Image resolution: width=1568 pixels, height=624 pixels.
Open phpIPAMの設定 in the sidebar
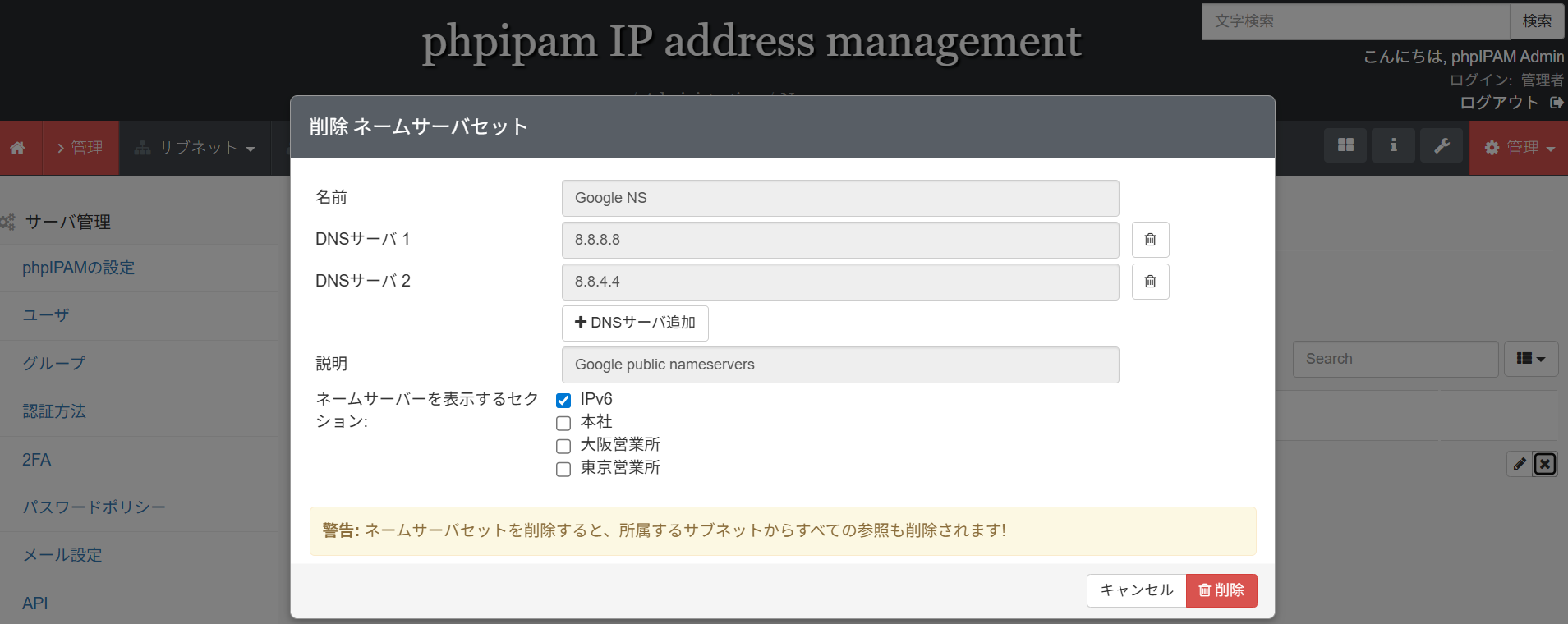tap(78, 268)
